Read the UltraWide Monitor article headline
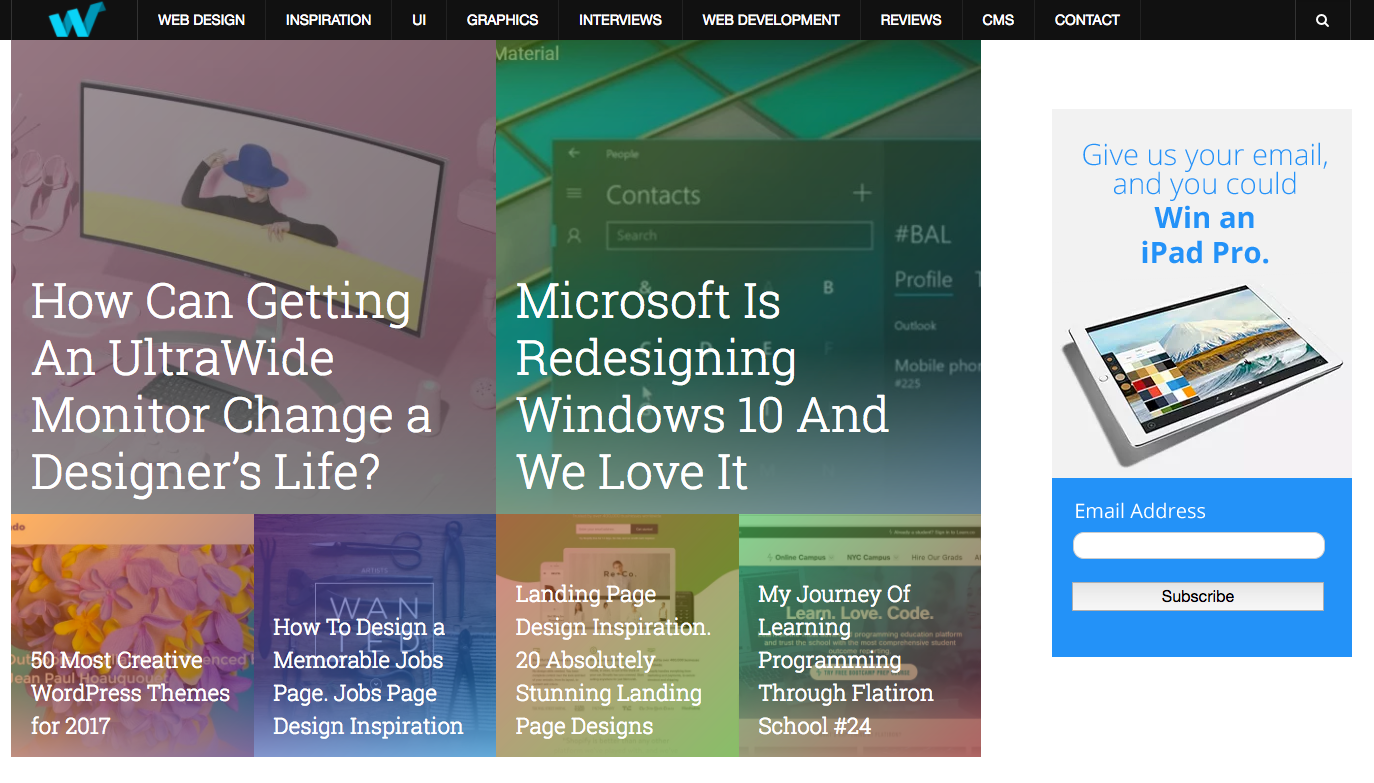 (231, 387)
